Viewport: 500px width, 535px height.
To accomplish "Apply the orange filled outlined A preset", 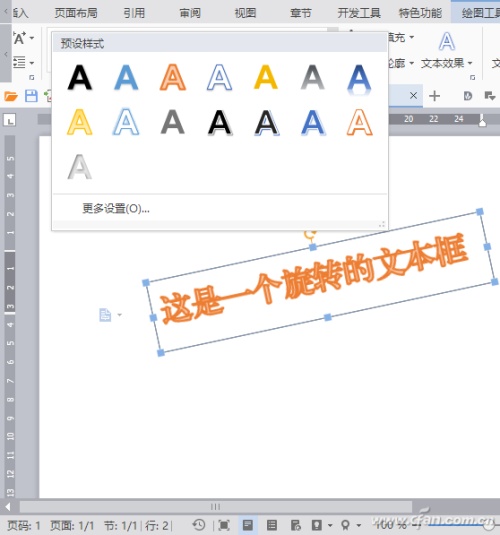I will (x=173, y=77).
